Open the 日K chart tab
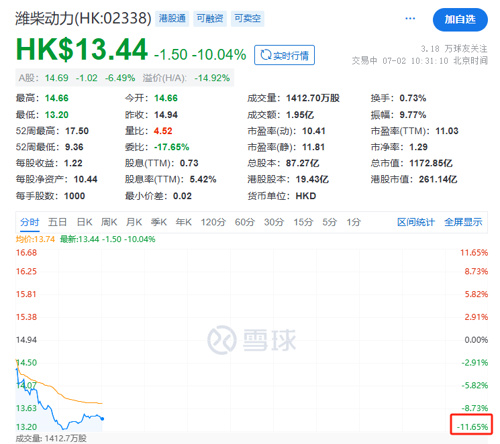The image size is (500, 444). point(84,222)
